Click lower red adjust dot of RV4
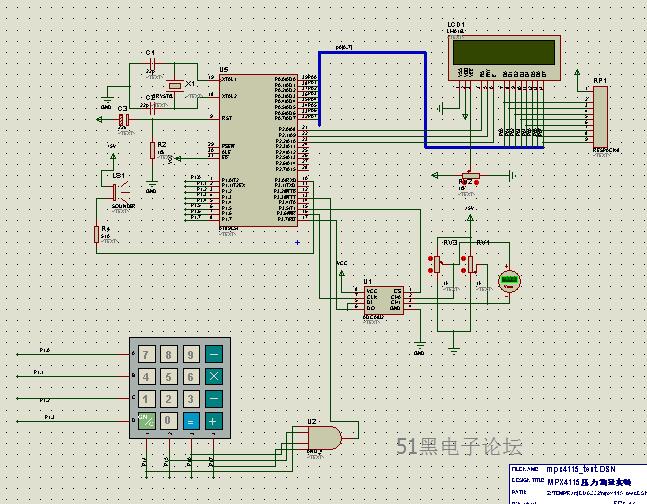647x504 pixels. click(464, 270)
